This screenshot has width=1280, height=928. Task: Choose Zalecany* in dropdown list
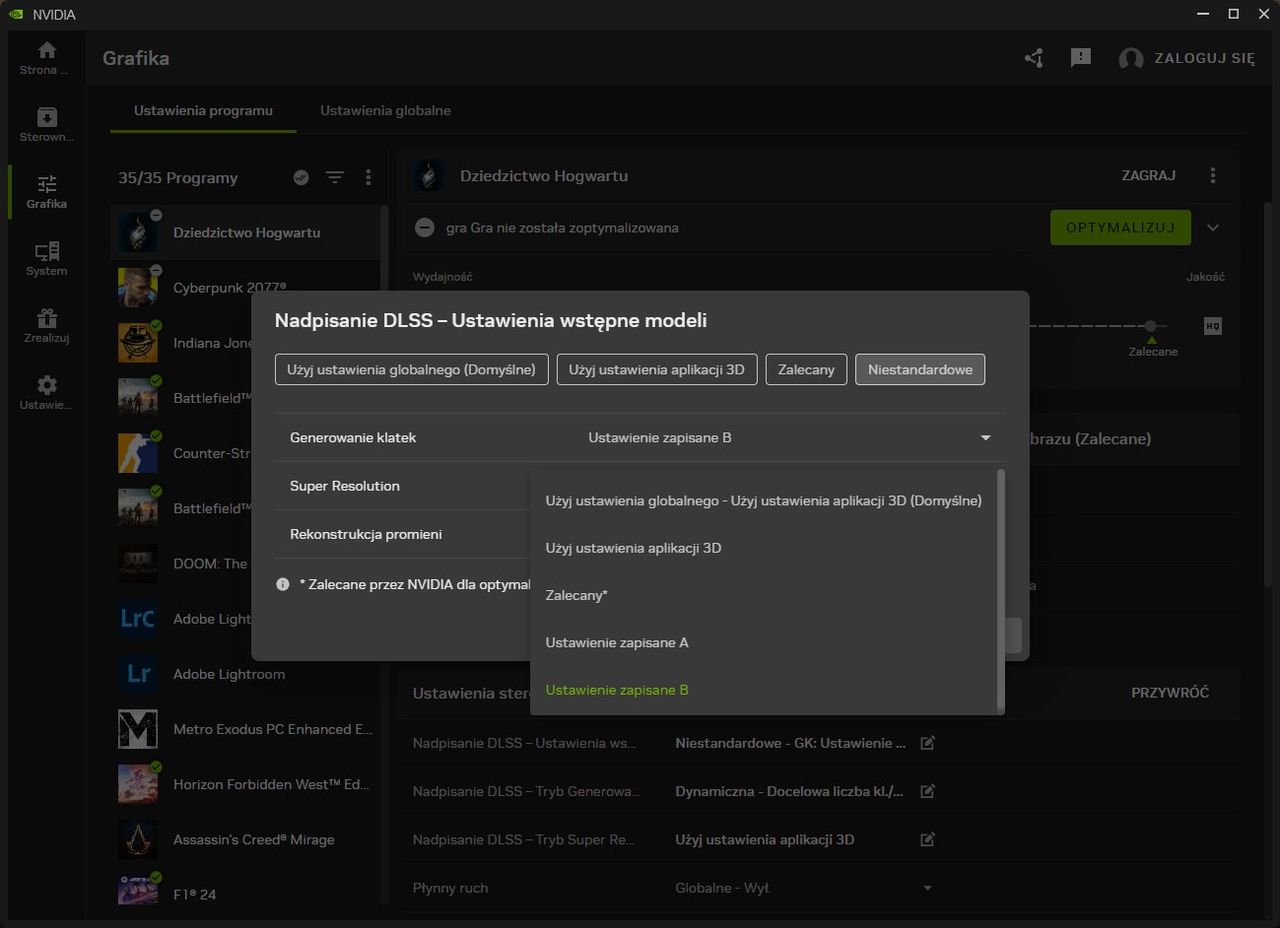tap(764, 595)
